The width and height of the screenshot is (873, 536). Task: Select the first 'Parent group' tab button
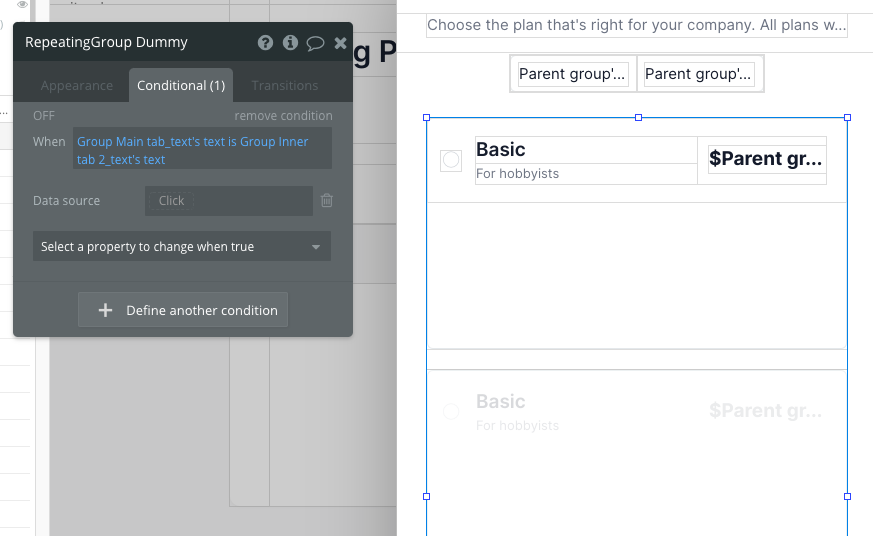click(x=573, y=74)
